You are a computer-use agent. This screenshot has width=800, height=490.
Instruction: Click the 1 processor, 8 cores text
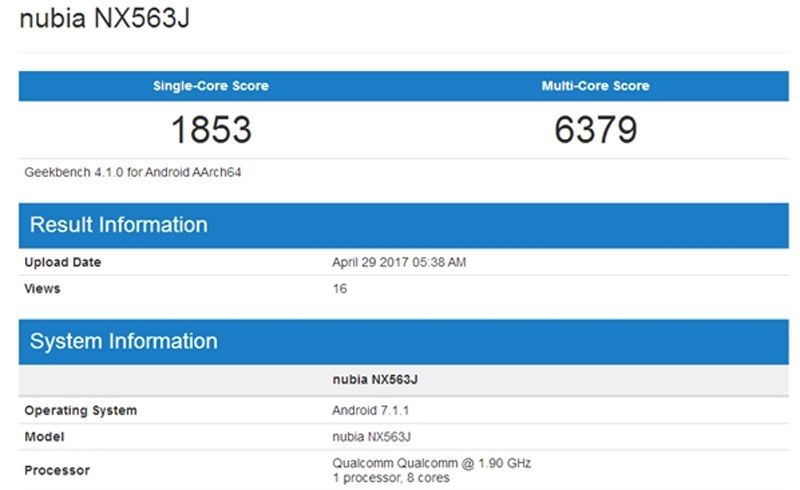tap(391, 478)
